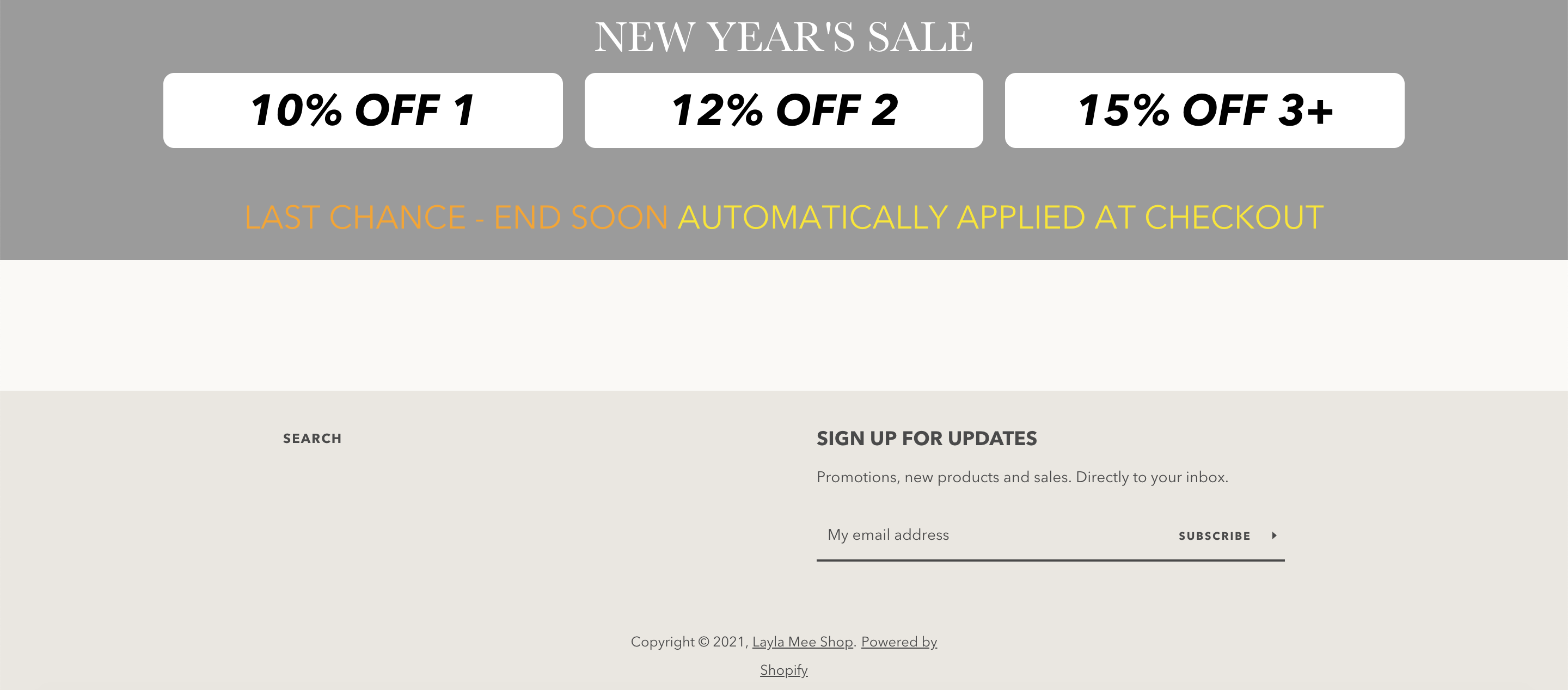Visit the Layla Mee Shop link

[803, 642]
